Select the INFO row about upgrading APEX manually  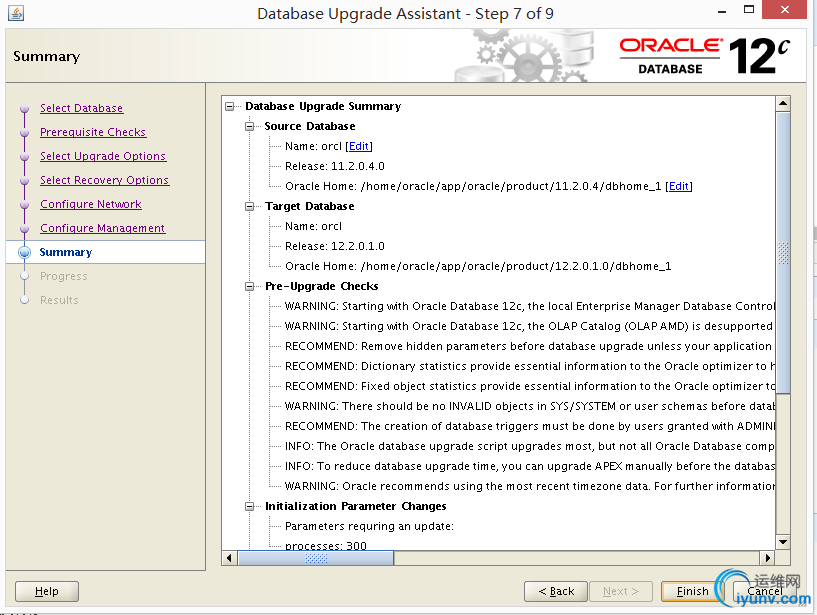[x=529, y=466]
